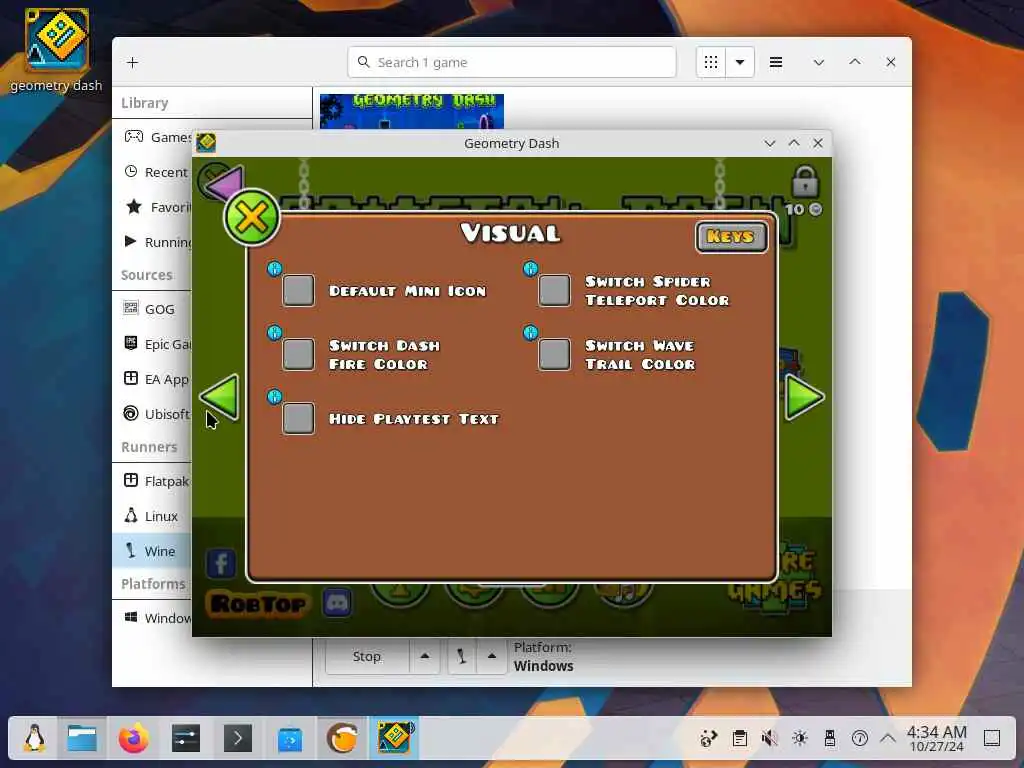This screenshot has width=1024, height=768.
Task: Open info for Hide Playtest Text
Action: [x=274, y=396]
